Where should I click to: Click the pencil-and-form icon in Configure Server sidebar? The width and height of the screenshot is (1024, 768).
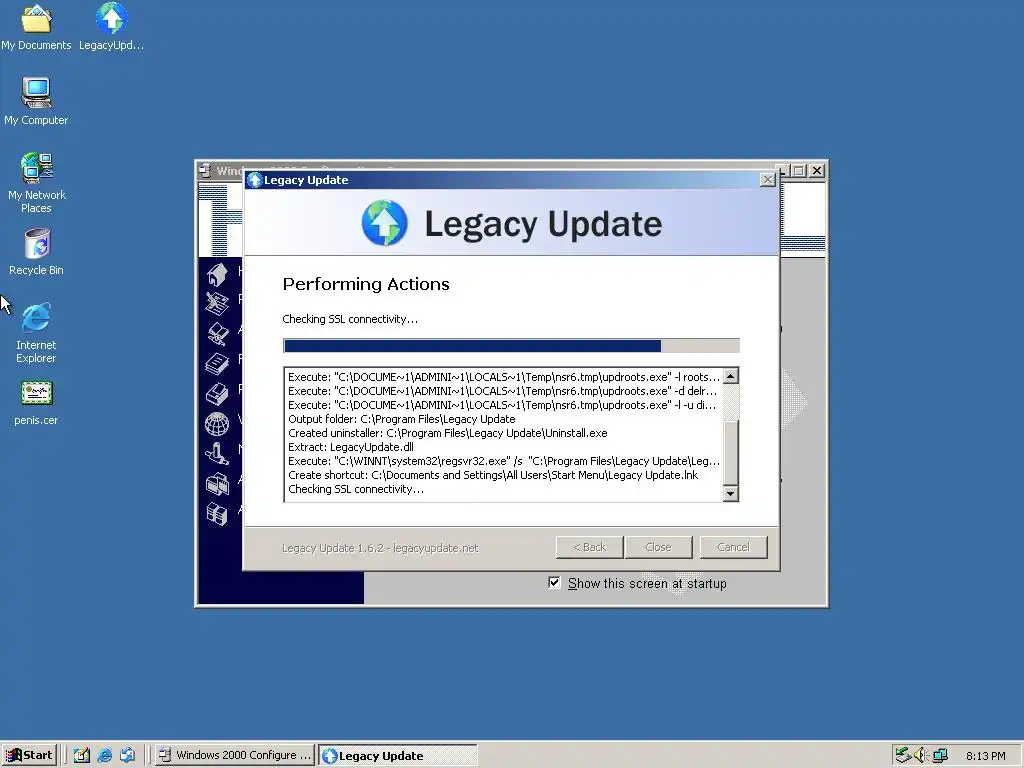[x=217, y=304]
